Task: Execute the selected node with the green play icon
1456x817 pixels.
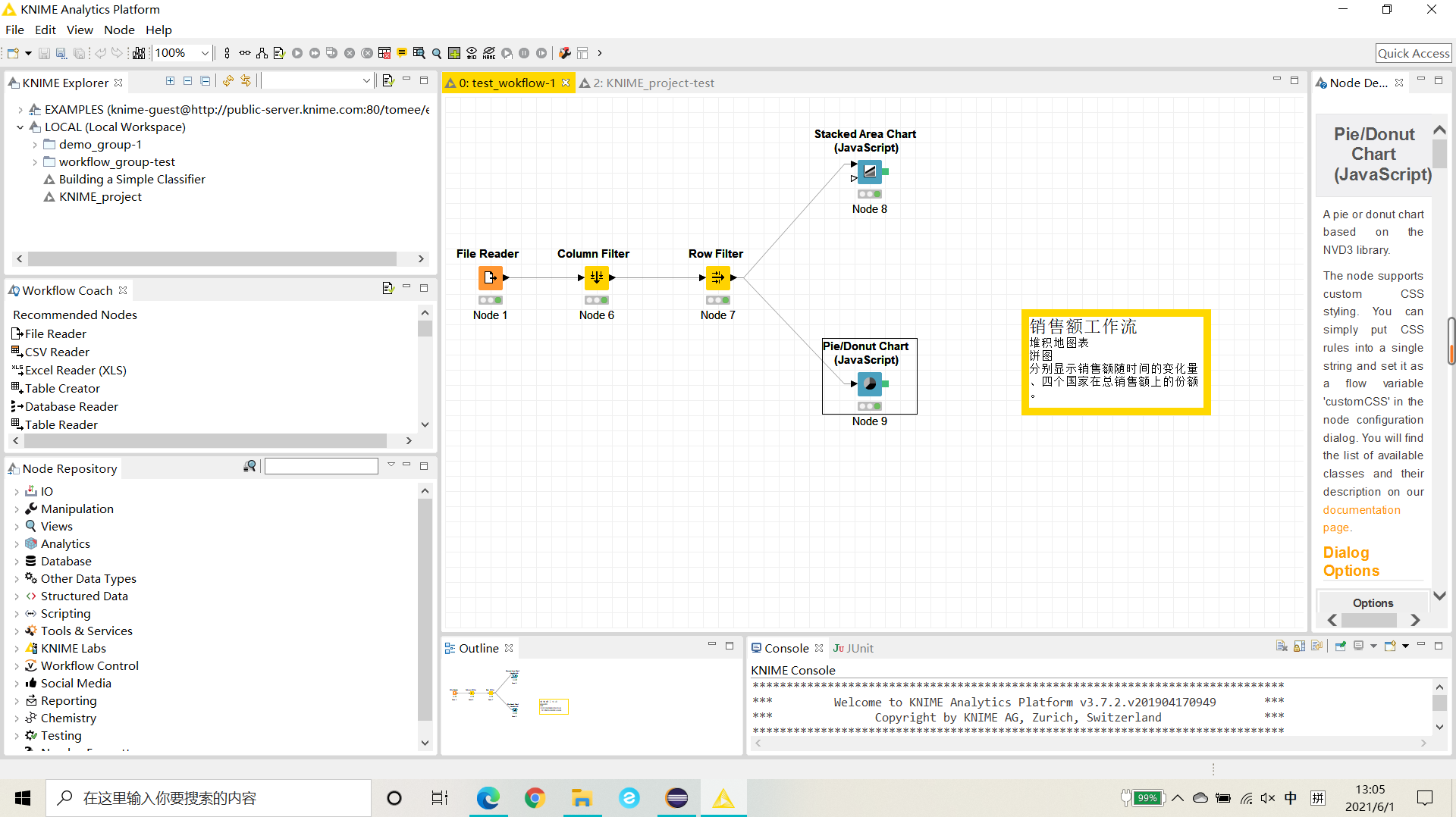Action: point(297,53)
